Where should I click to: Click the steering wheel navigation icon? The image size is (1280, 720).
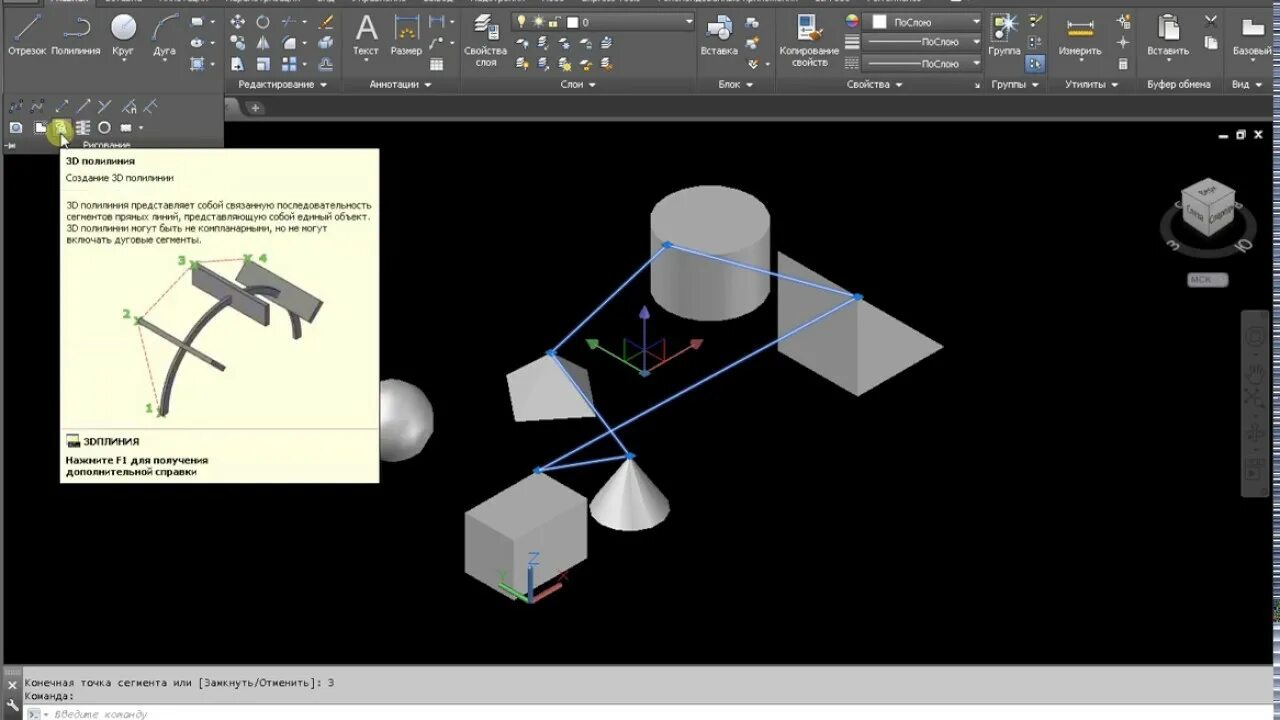coord(1254,337)
